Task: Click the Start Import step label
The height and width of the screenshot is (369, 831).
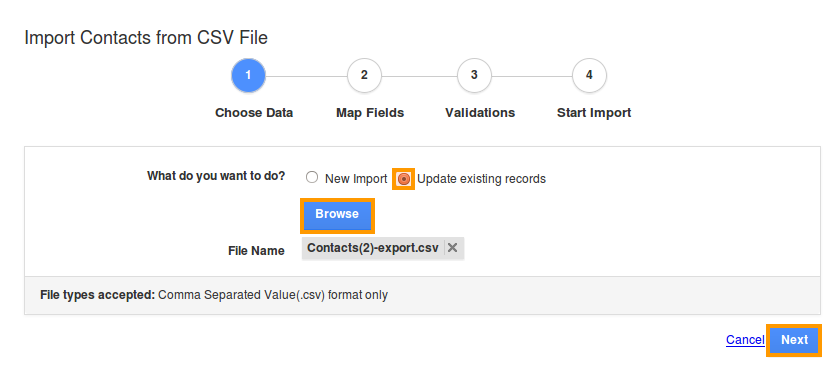Action: 594,113
